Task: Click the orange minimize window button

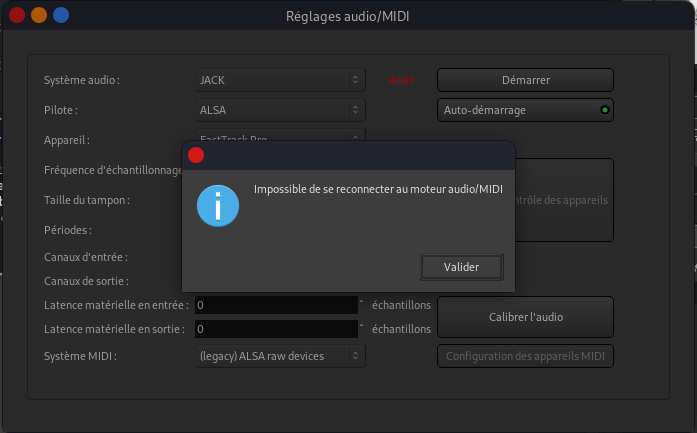Action: click(38, 15)
